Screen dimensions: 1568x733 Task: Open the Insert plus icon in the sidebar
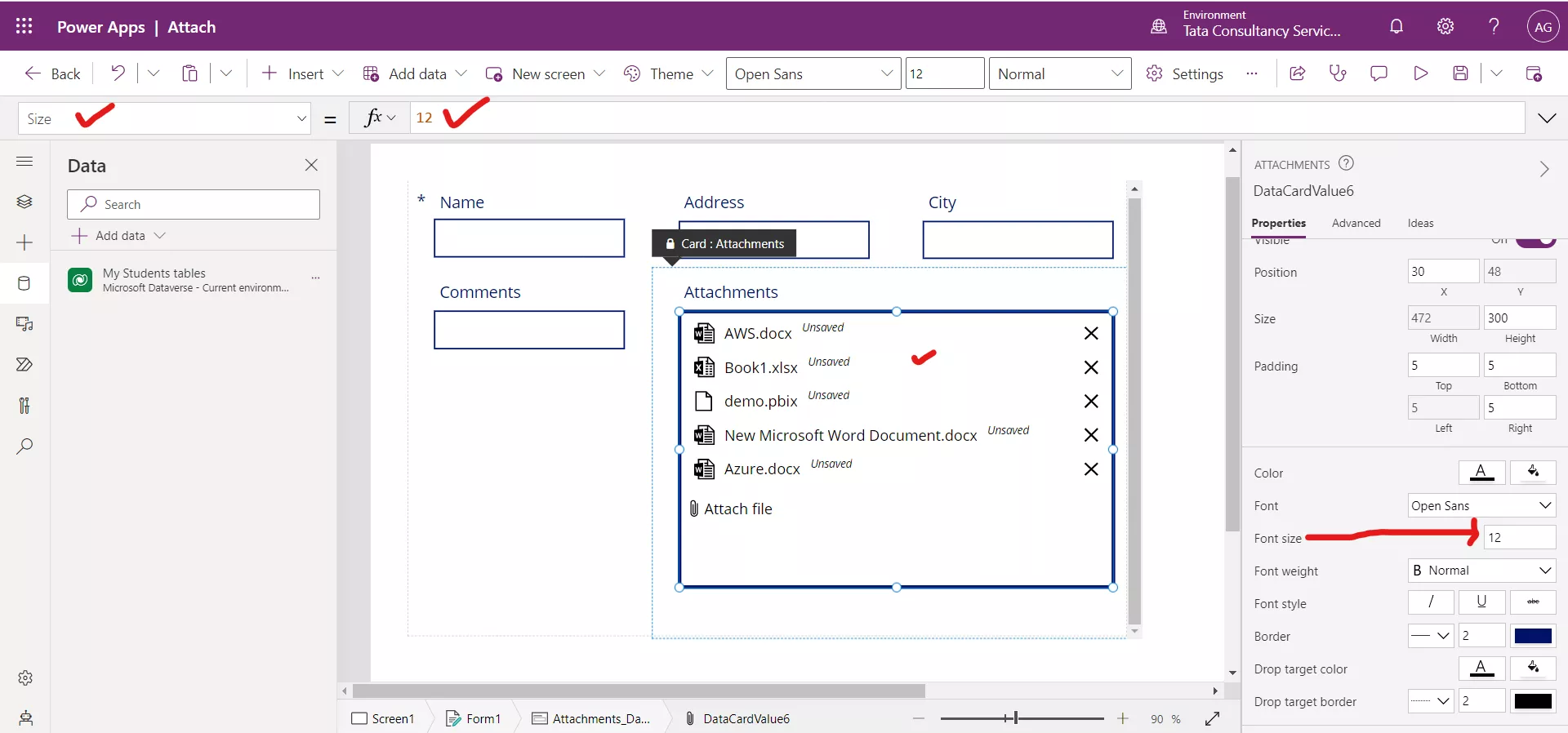(x=24, y=242)
